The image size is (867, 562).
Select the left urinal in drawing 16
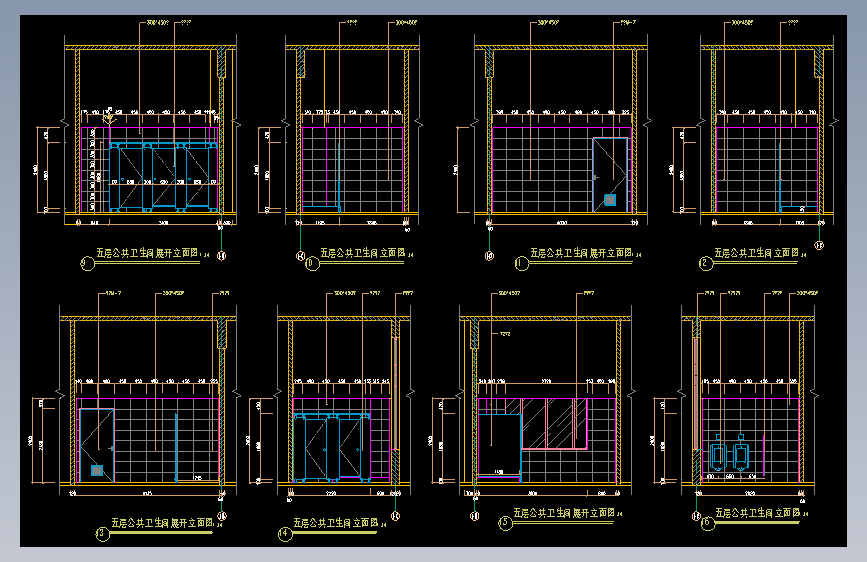[x=718, y=455]
